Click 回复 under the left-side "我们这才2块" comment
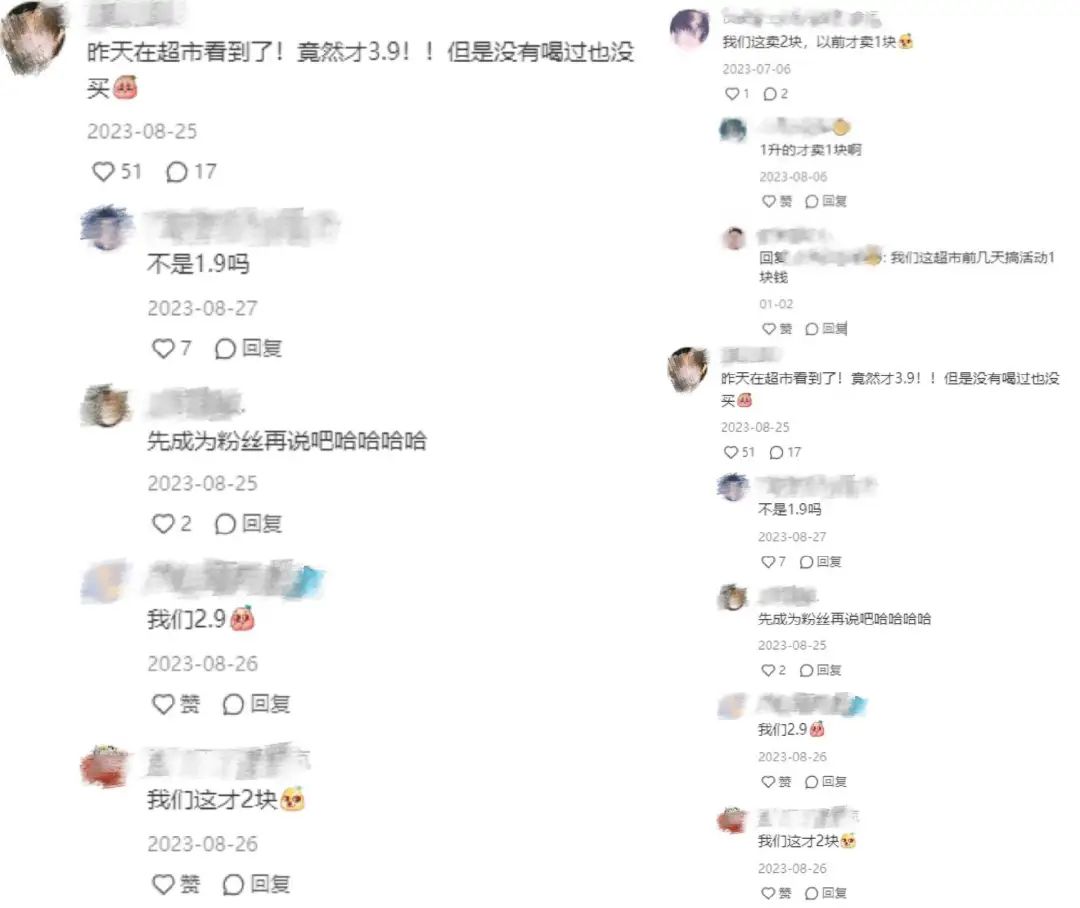This screenshot has width=1080, height=908. (x=256, y=884)
